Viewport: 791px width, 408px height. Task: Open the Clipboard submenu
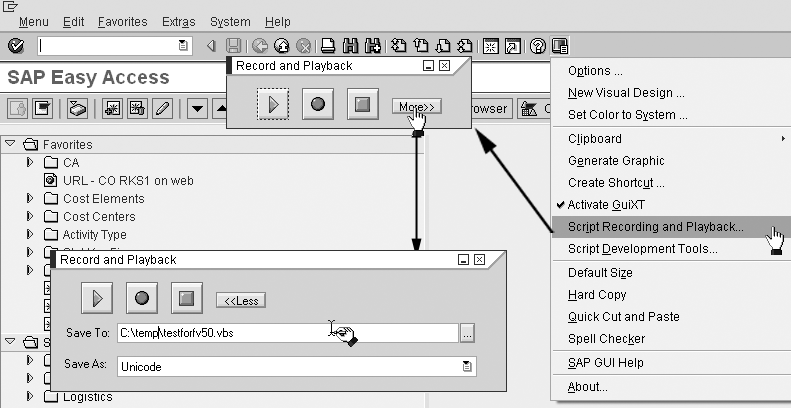point(671,139)
